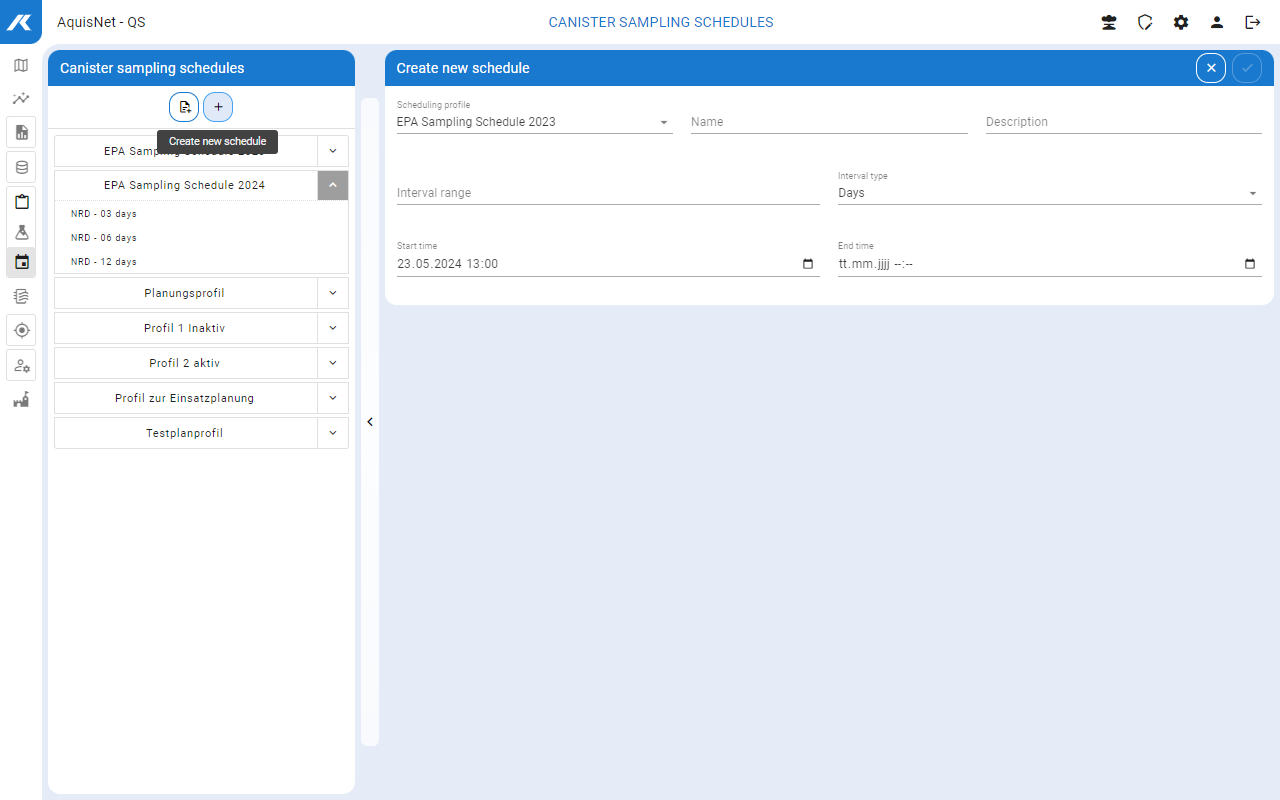Select NRD - 06 days schedule
The width and height of the screenshot is (1280, 800).
click(104, 238)
